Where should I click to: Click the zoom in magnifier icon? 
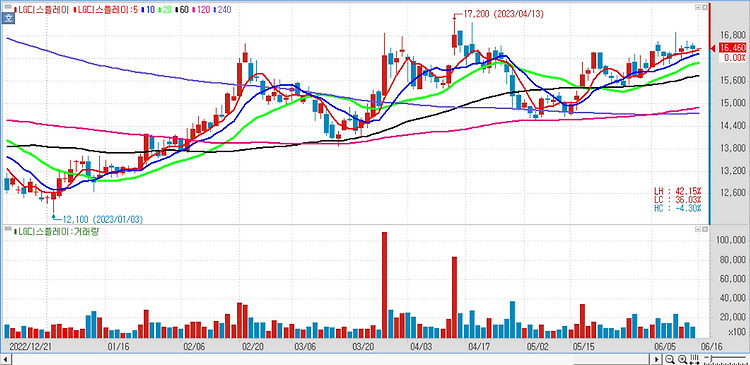(x=683, y=359)
